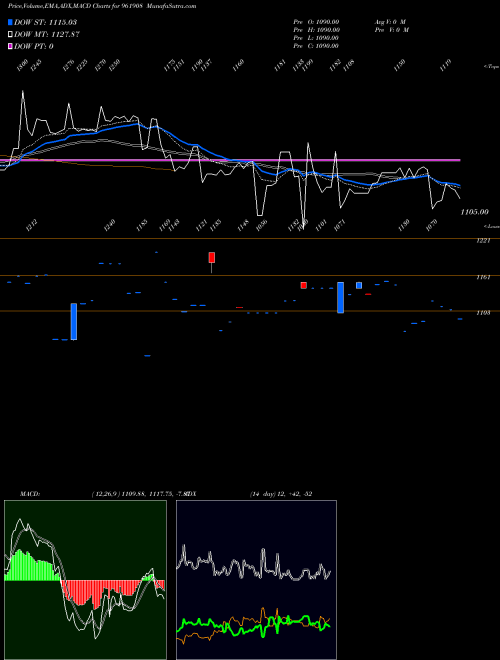This screenshot has width=500, height=660.
Task: Click the red candle near the 1221 line
Action: tap(212, 258)
